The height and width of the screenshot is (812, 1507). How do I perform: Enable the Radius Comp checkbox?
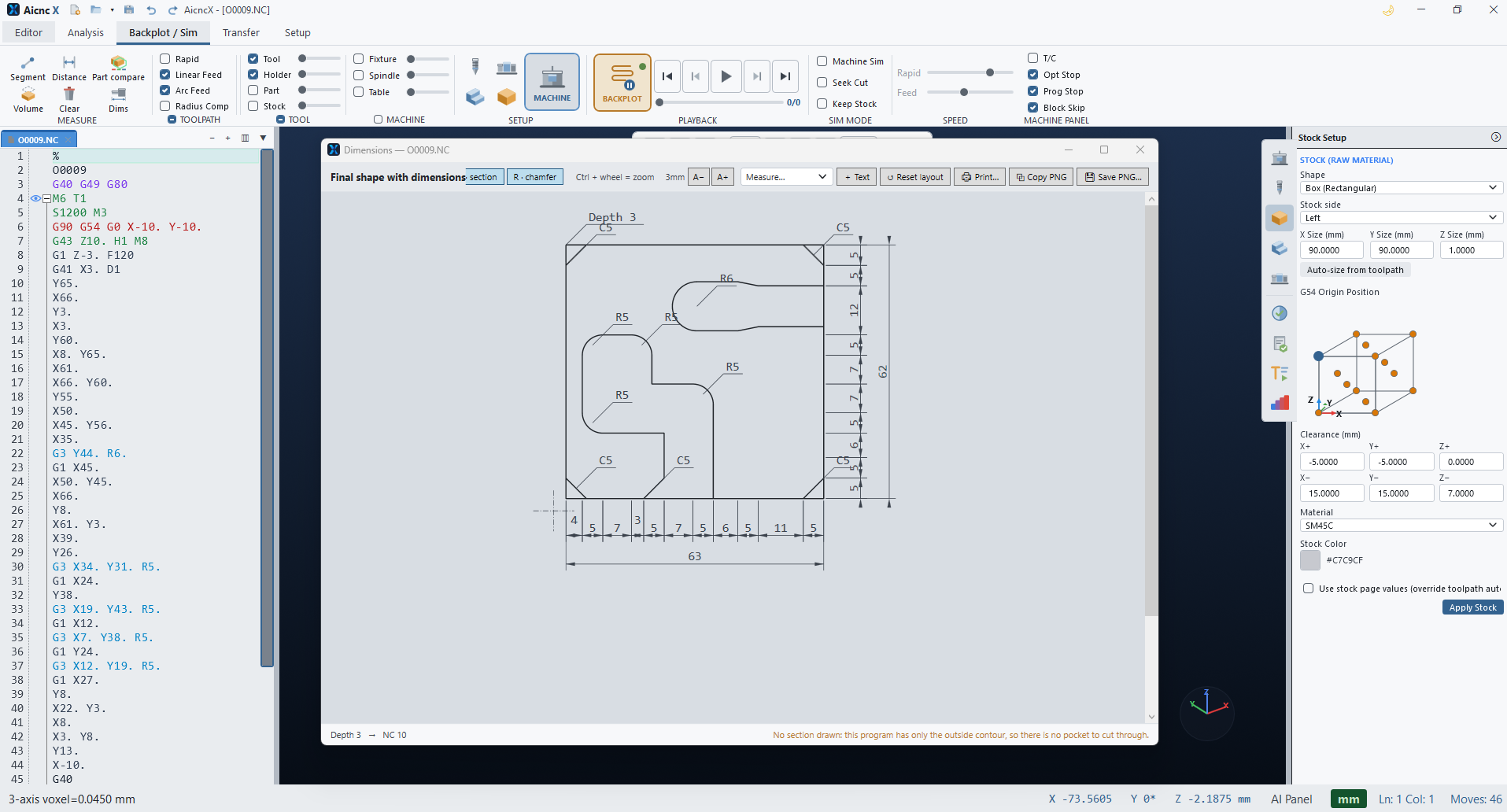(x=165, y=106)
